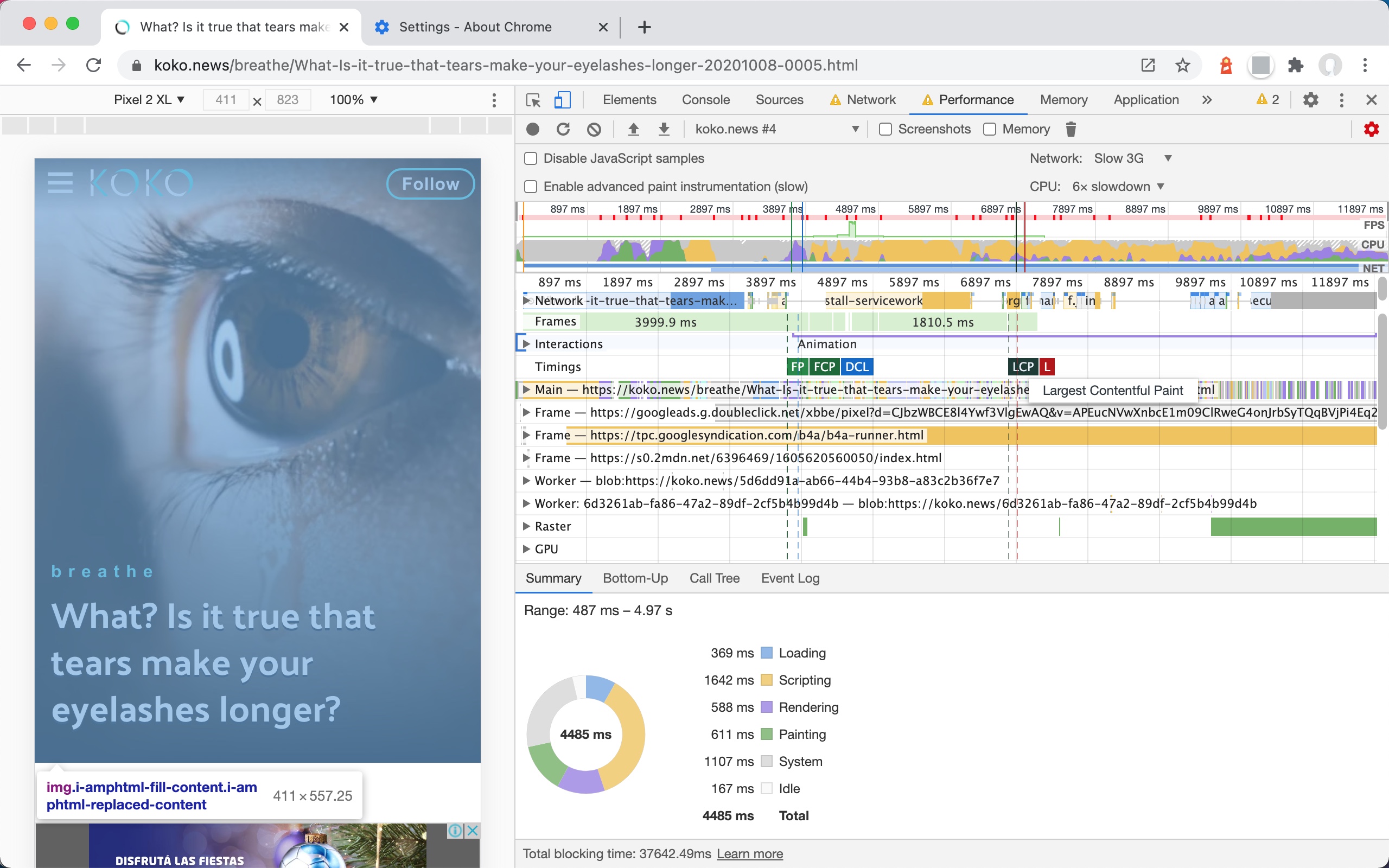1389x868 pixels.
Task: Click the viewport width field 411
Action: (x=226, y=100)
